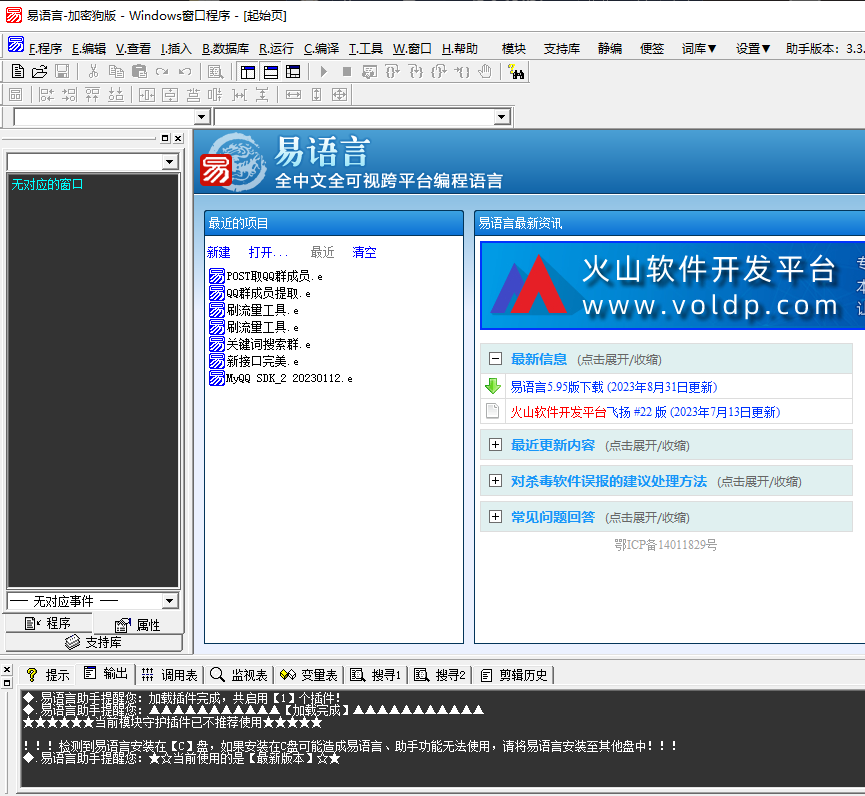Screen dimensions: 865x796
Task: Float the left panel using its restore button
Action: point(165,138)
